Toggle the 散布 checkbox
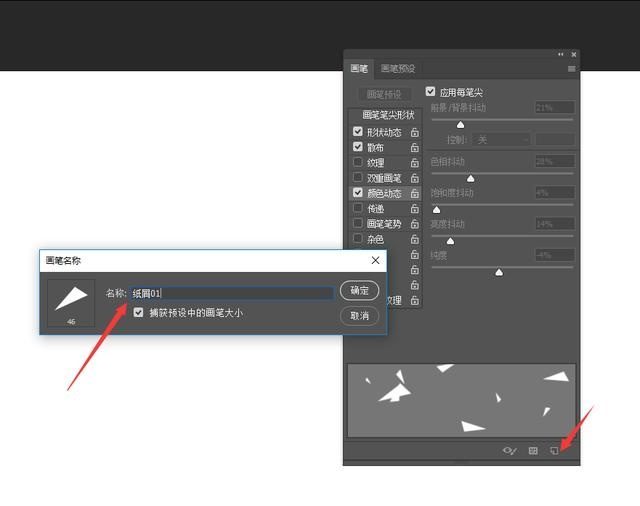Screen dimensions: 640x506 coord(358,147)
